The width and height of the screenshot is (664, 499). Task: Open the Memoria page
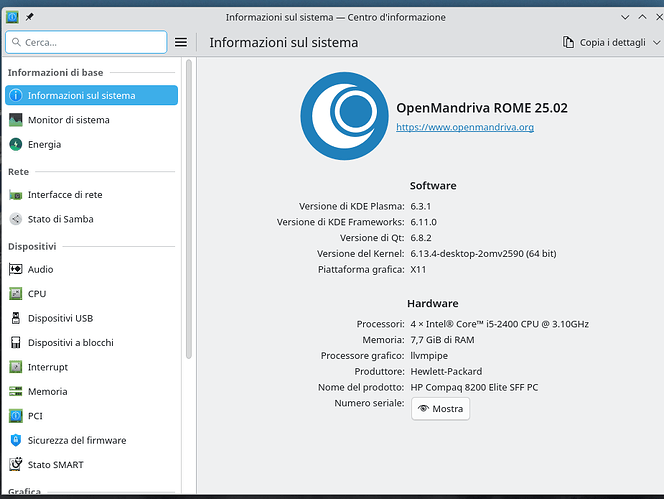(x=91, y=391)
